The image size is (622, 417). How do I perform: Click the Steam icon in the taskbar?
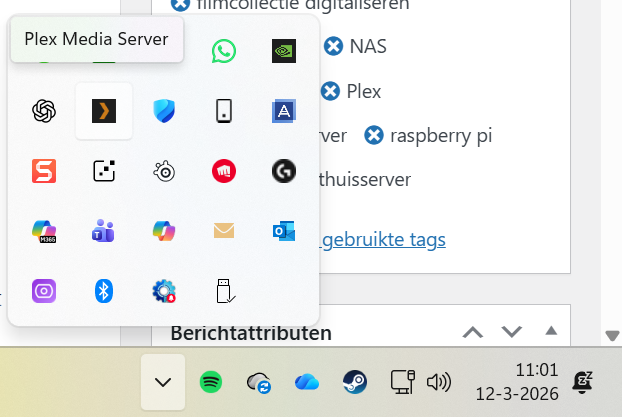[x=354, y=381]
